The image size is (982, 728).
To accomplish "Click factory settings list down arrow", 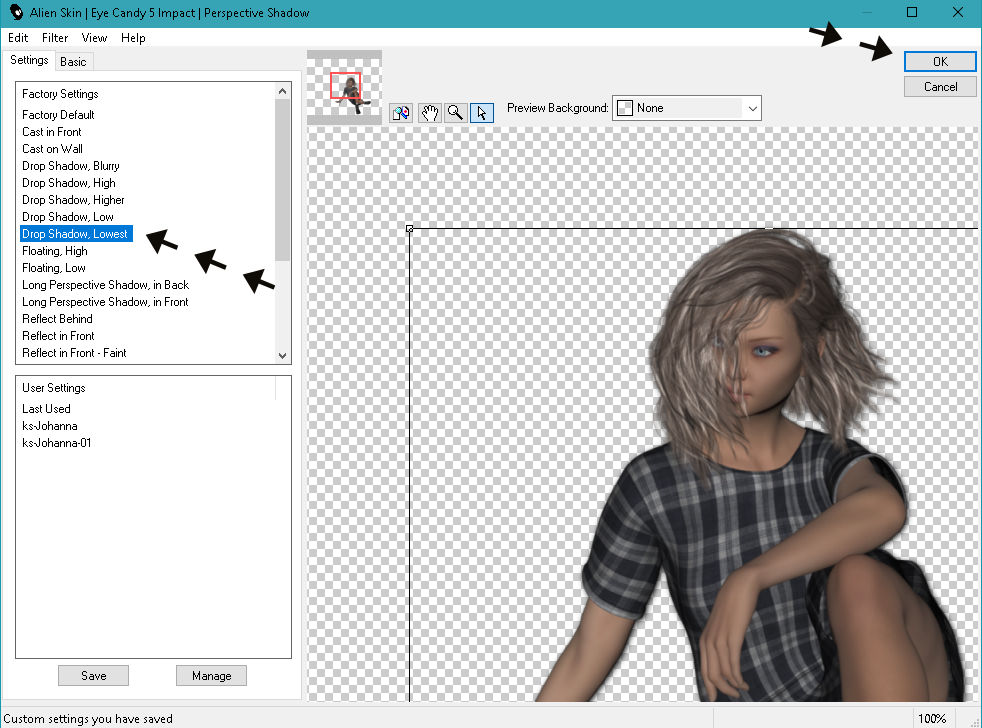I will [x=282, y=355].
